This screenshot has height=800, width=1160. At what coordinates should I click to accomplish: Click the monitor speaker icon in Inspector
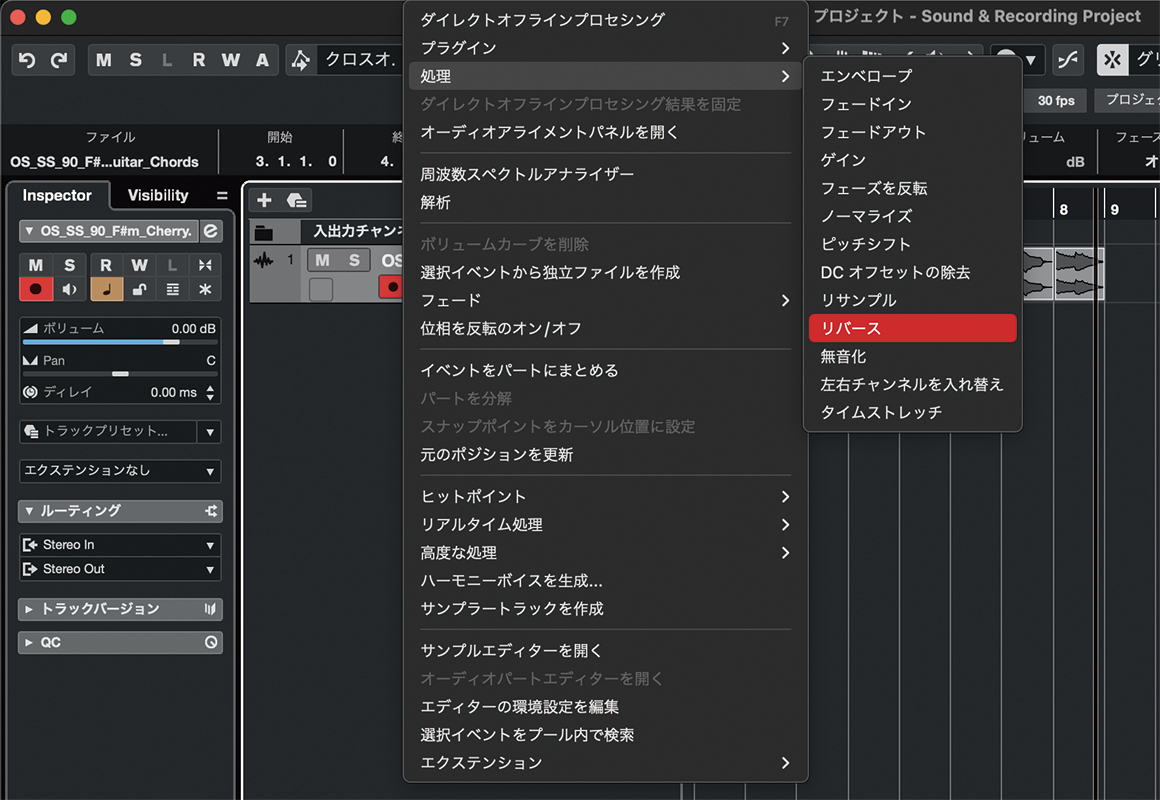[70, 289]
